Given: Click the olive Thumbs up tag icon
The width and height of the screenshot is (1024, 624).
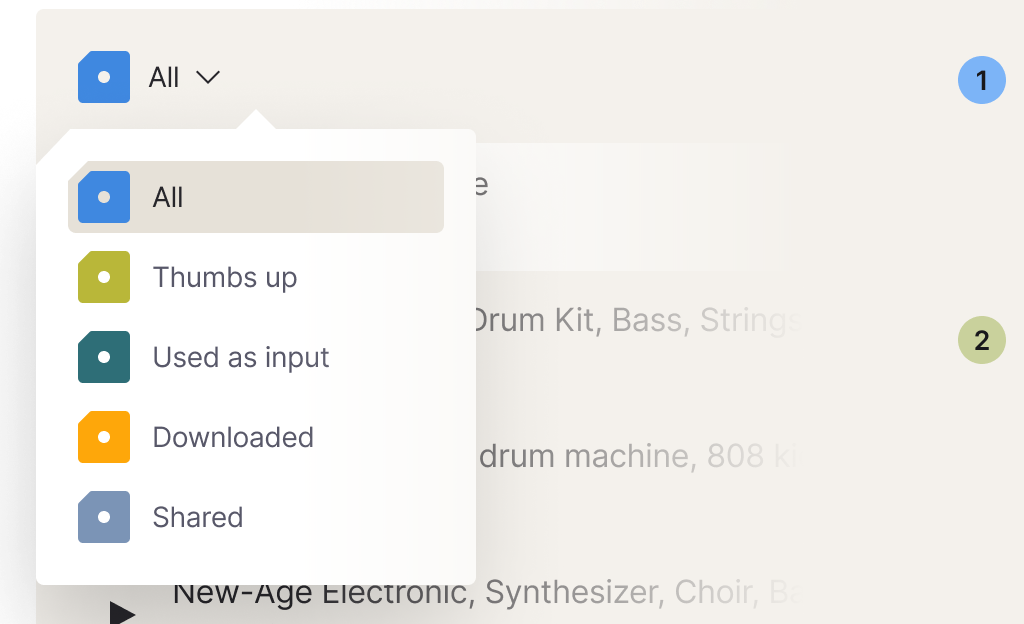Looking at the screenshot, I should pos(104,277).
